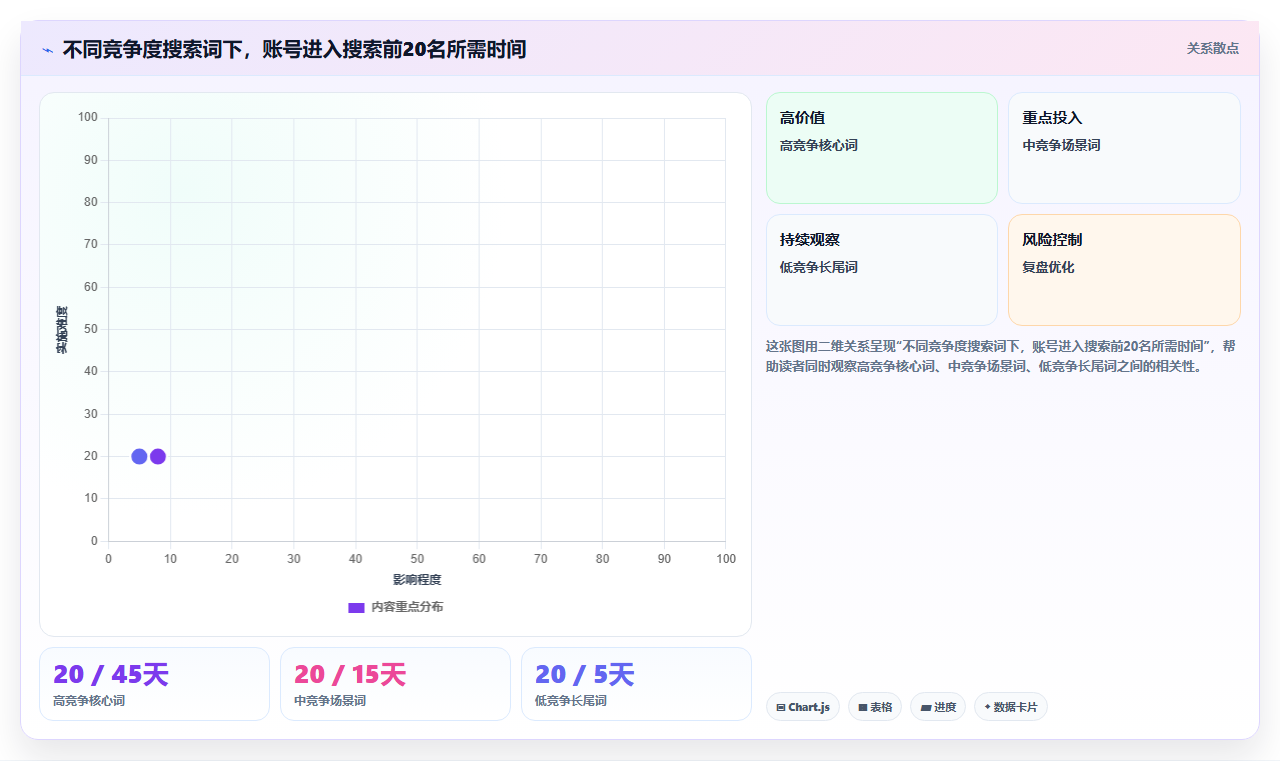Open the 重点投入 card
1280x761 pixels.
(1124, 148)
